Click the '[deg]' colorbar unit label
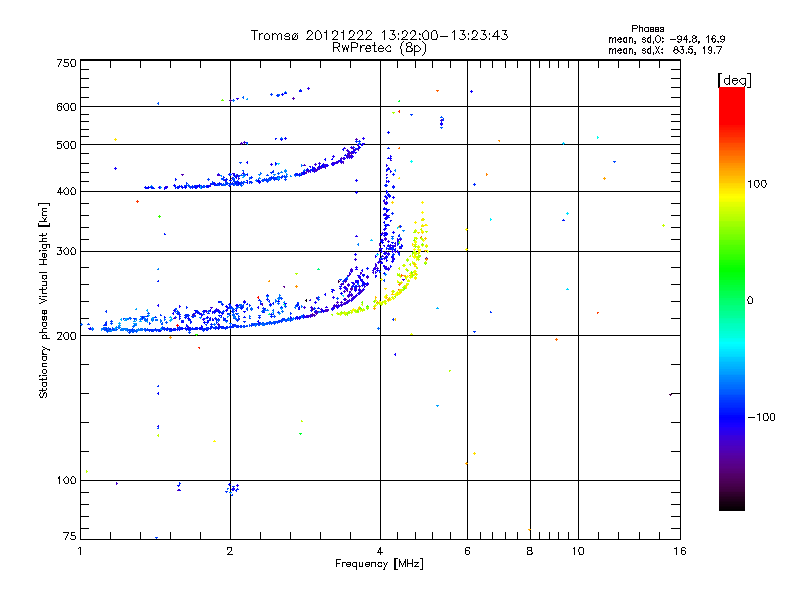This screenshot has height=600, width=800. 734,80
